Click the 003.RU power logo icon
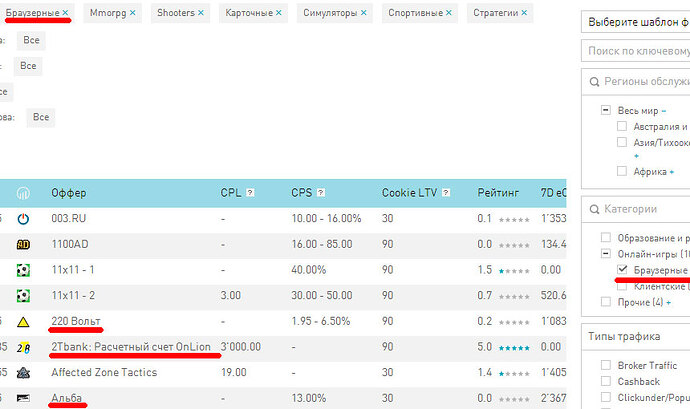690x409 pixels. [23, 219]
